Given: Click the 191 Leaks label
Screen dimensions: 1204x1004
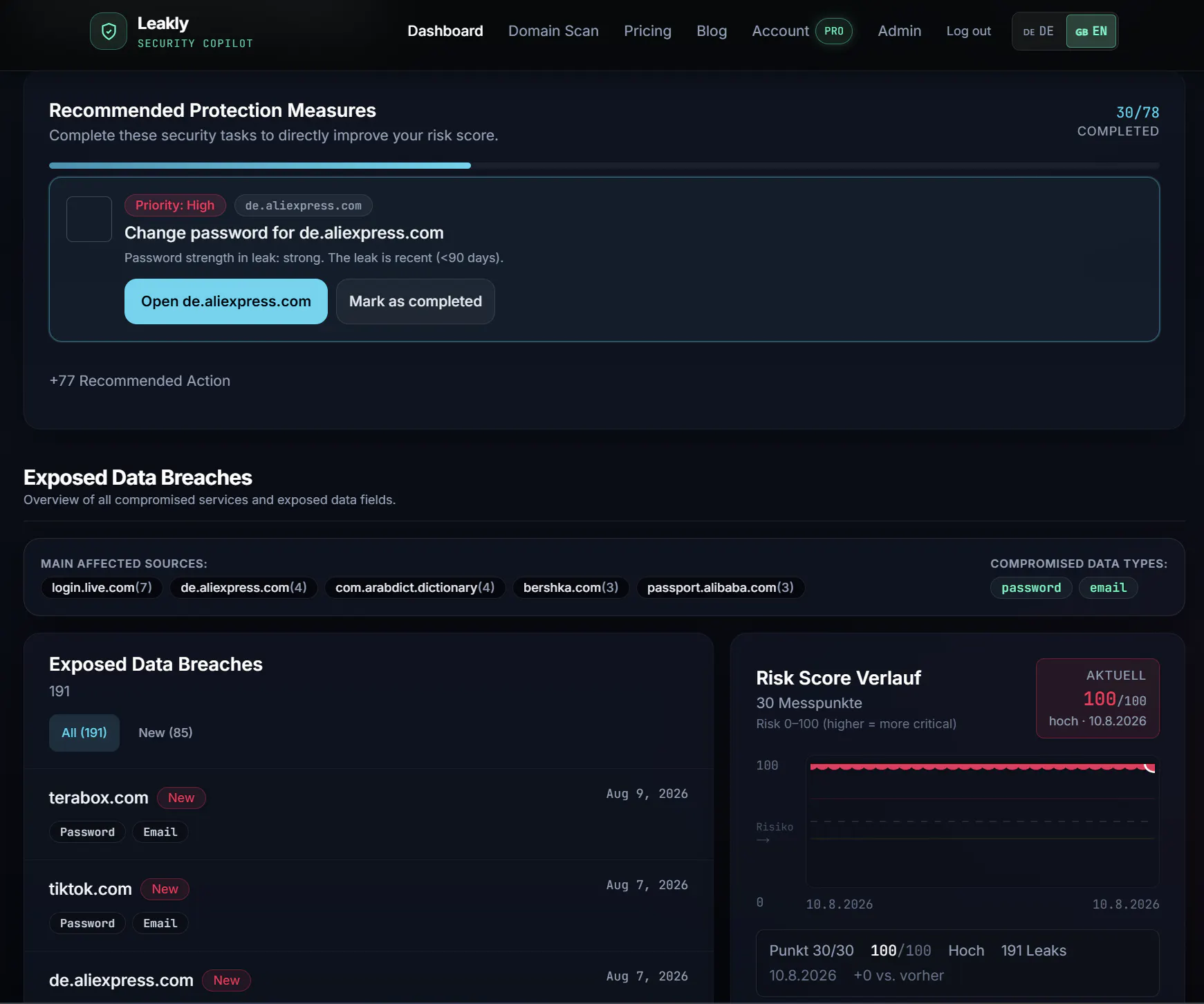Looking at the screenshot, I should [x=1033, y=951].
